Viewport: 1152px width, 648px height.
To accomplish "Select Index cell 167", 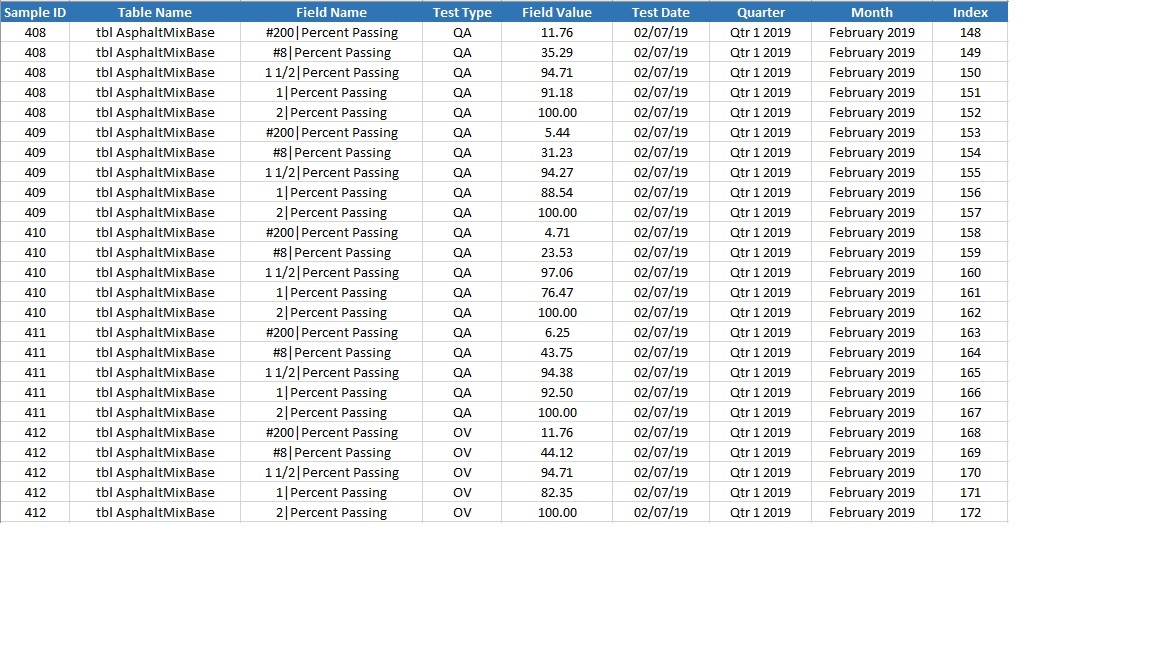I will (971, 412).
